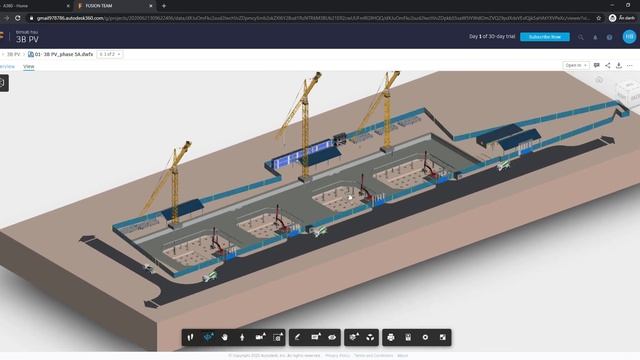Toggle the section analysis eye tool
The width and height of the screenshot is (640, 360).
tap(332, 337)
